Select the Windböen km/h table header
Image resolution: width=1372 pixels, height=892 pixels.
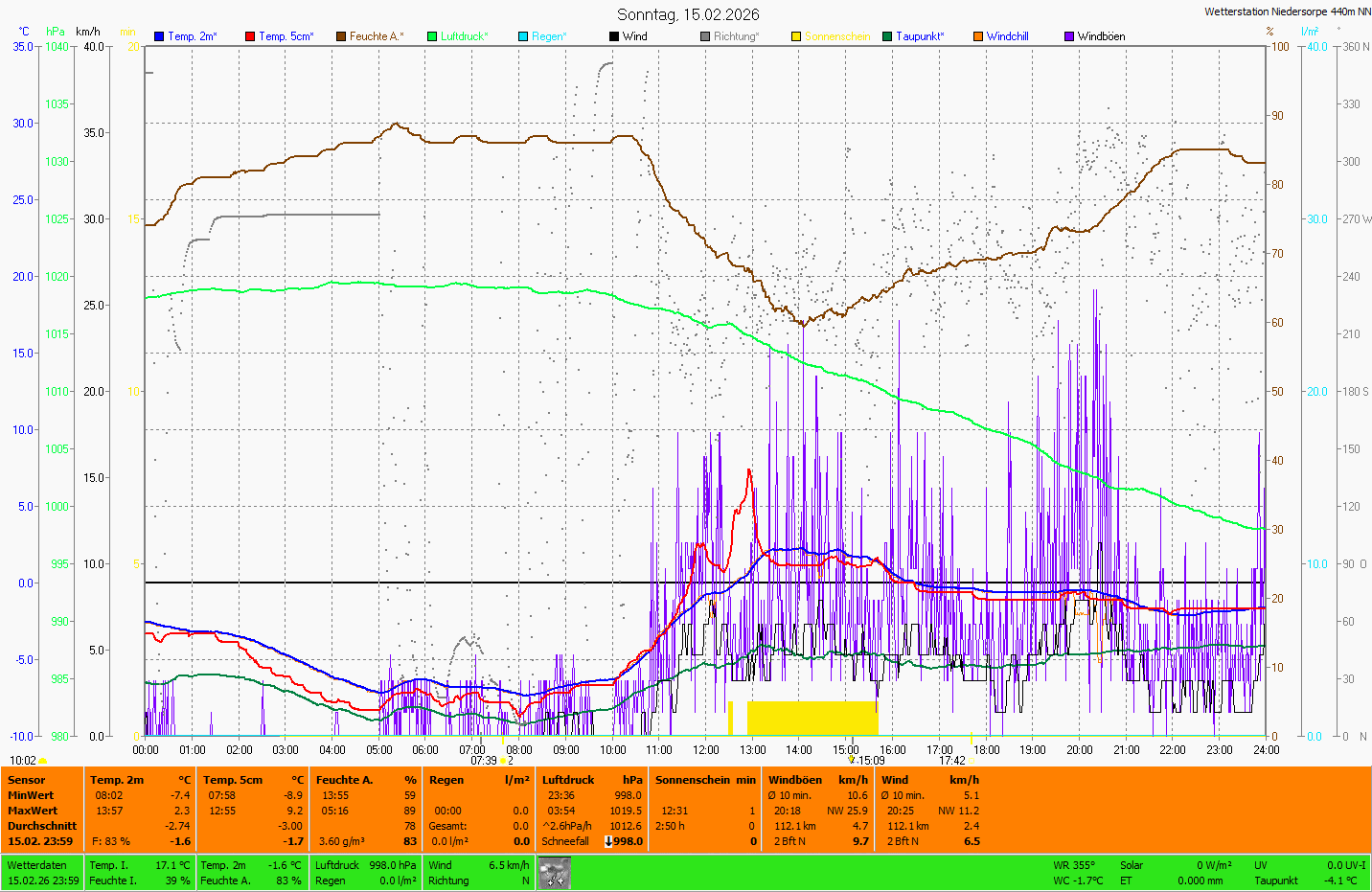pos(817,780)
